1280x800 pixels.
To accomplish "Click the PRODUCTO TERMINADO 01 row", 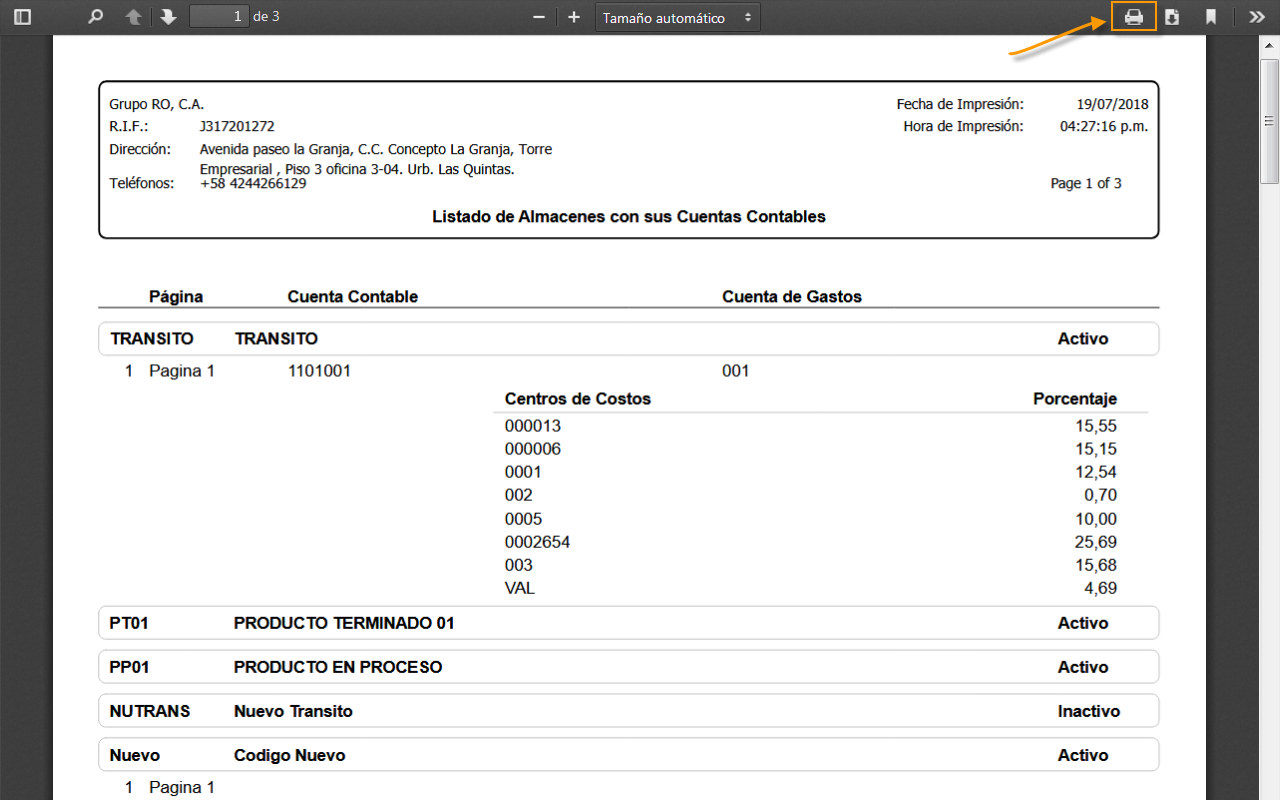I will 628,623.
